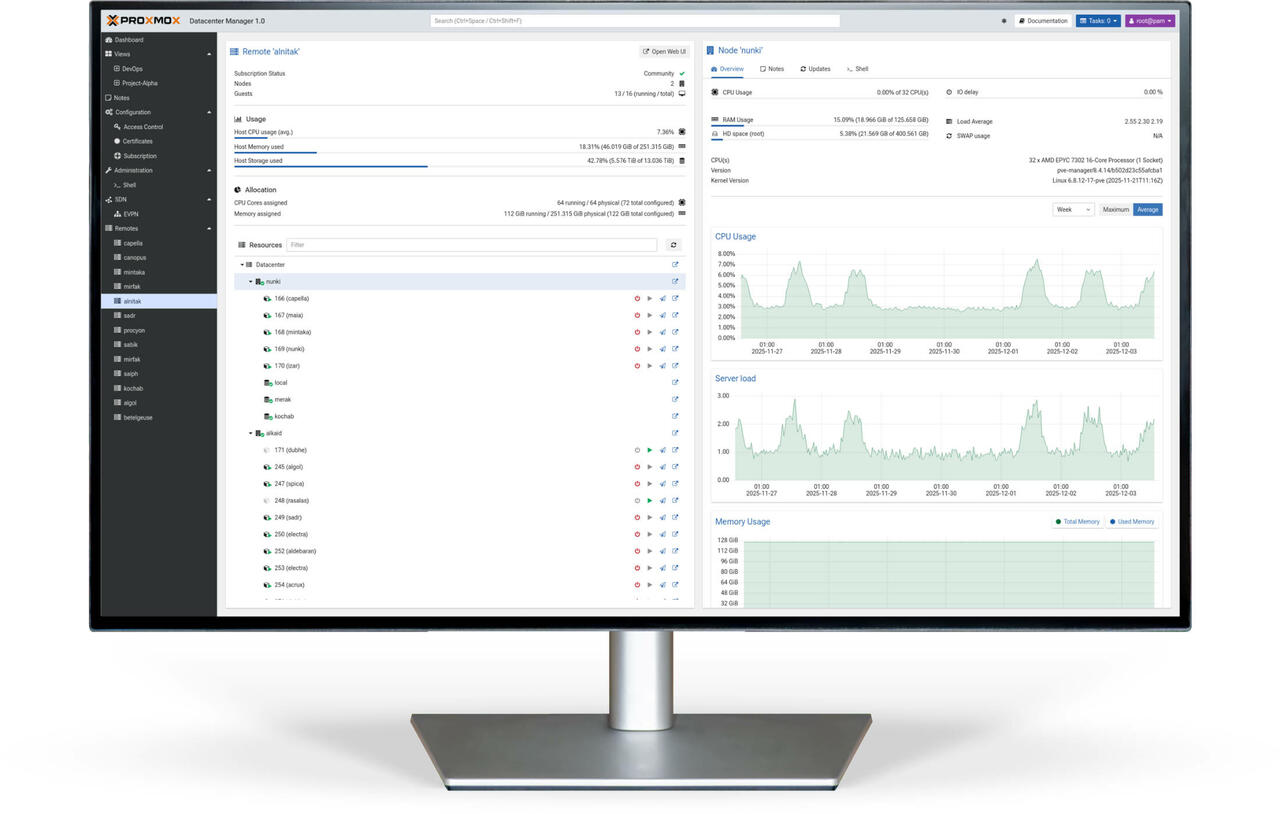Switch to the Updates tab
The height and width of the screenshot is (814, 1280).
point(815,69)
